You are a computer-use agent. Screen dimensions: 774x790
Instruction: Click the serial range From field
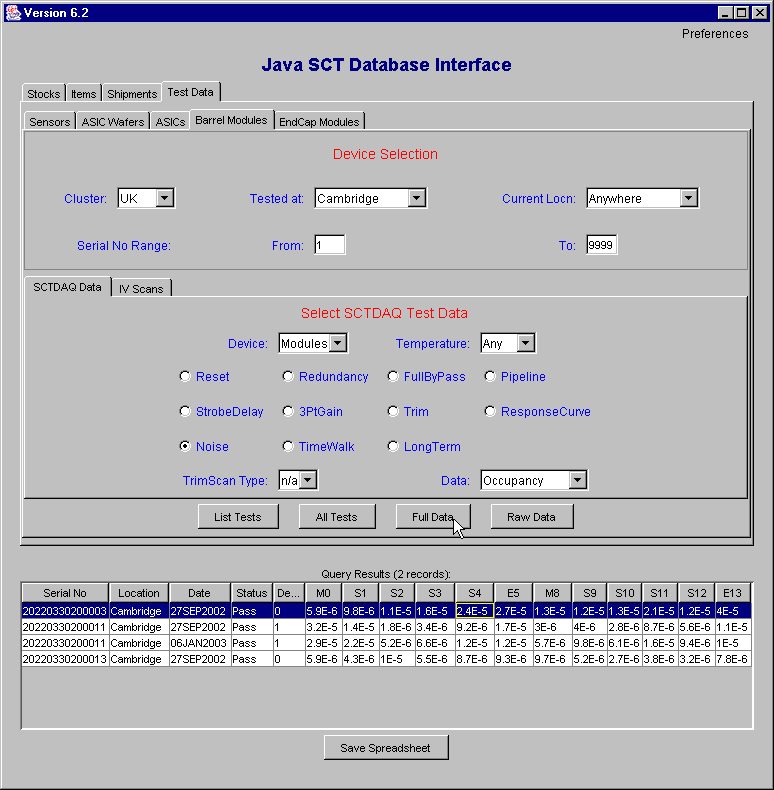(330, 245)
